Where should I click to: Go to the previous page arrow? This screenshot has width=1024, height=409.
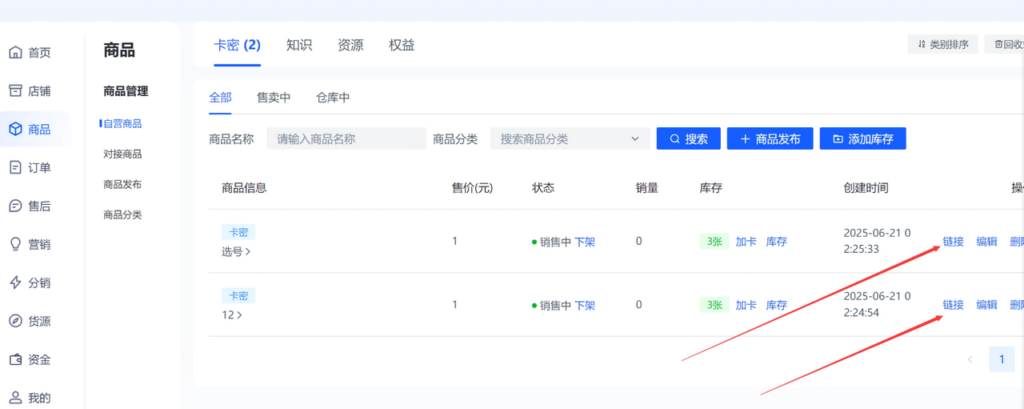click(970, 359)
